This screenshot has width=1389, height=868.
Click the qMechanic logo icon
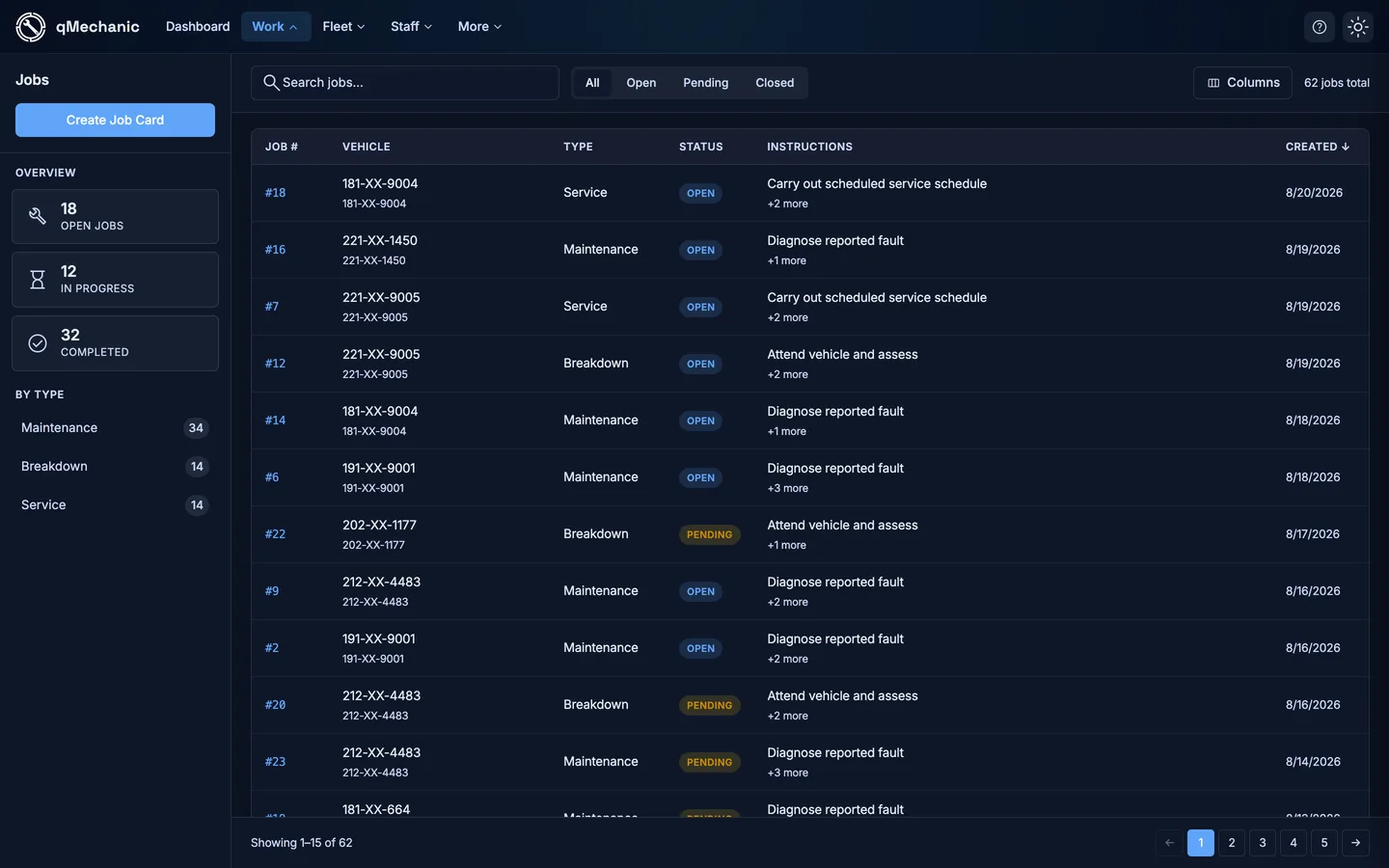(31, 27)
